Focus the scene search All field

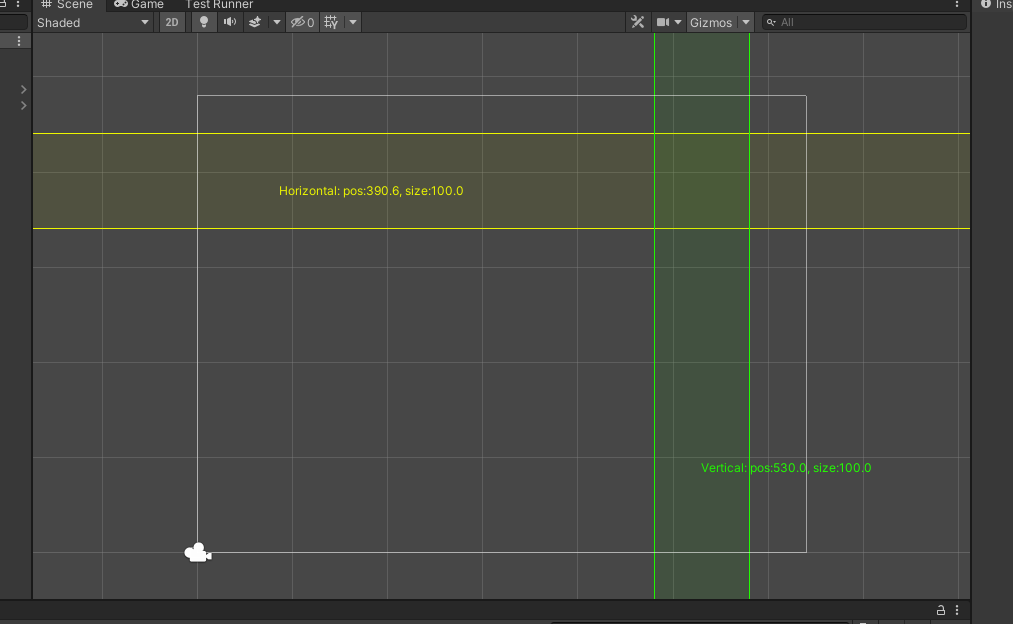(864, 22)
